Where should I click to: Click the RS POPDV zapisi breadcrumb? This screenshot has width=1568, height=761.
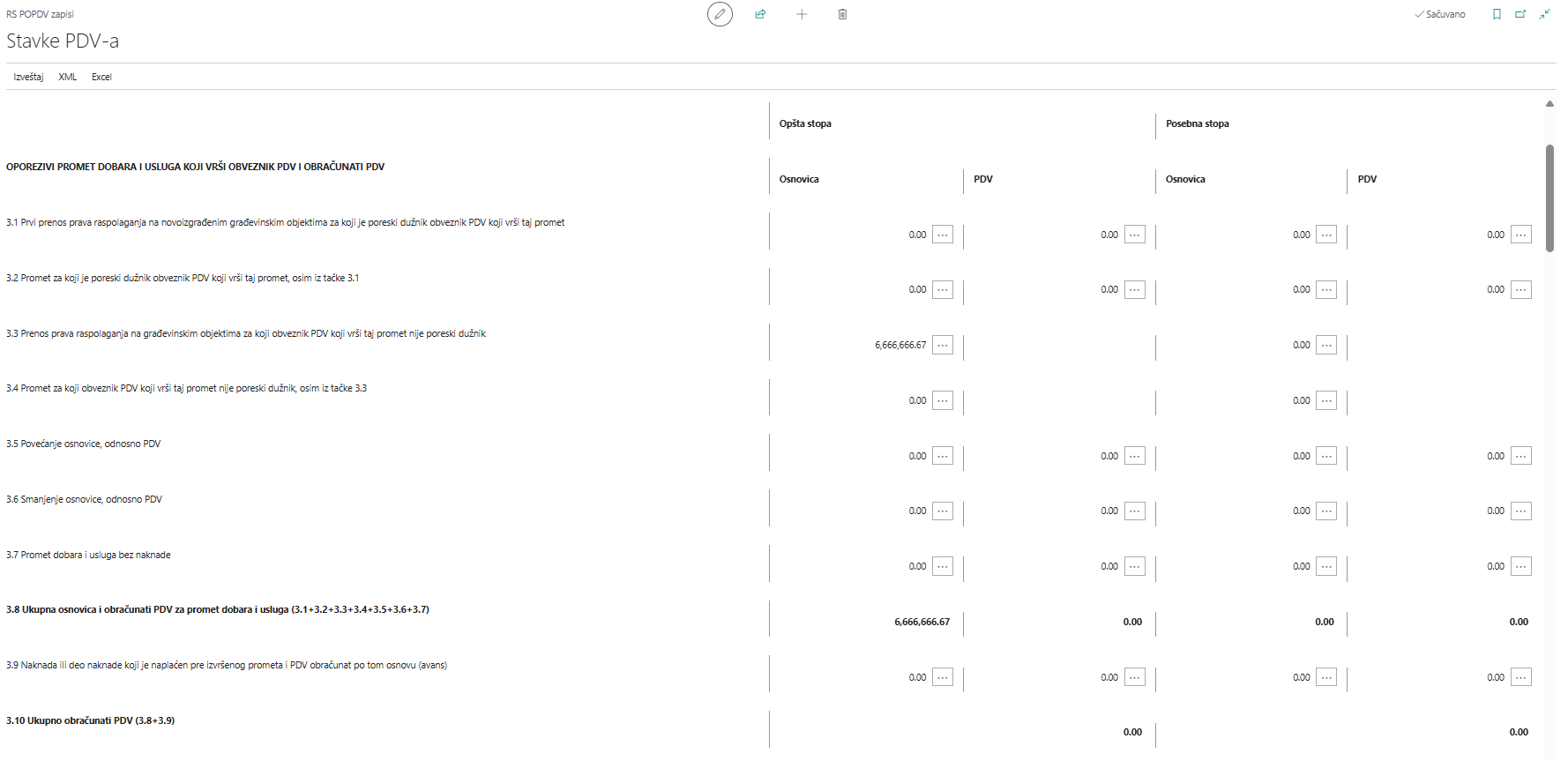[x=40, y=14]
